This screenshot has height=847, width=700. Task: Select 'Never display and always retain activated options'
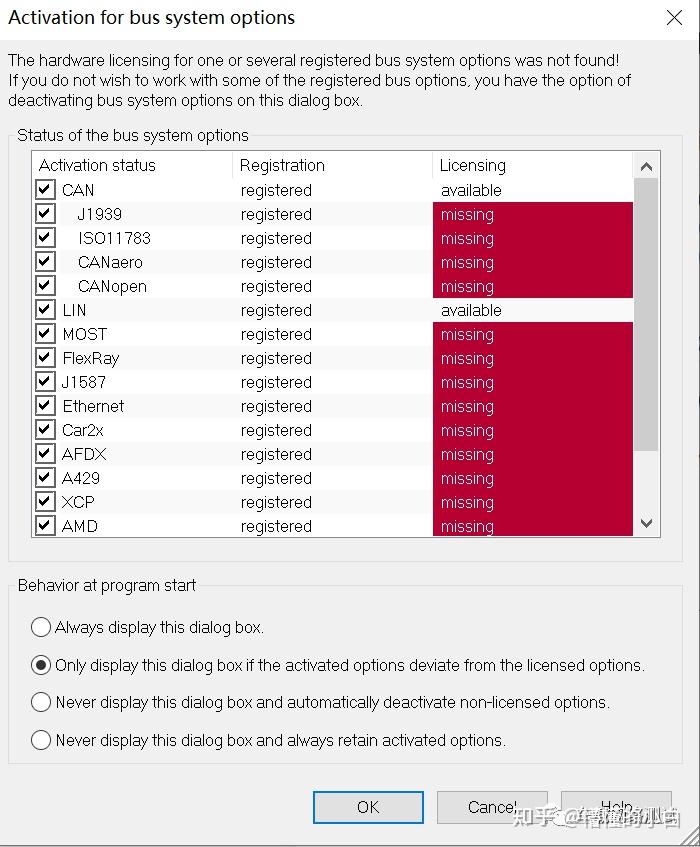pyautogui.click(x=41, y=740)
